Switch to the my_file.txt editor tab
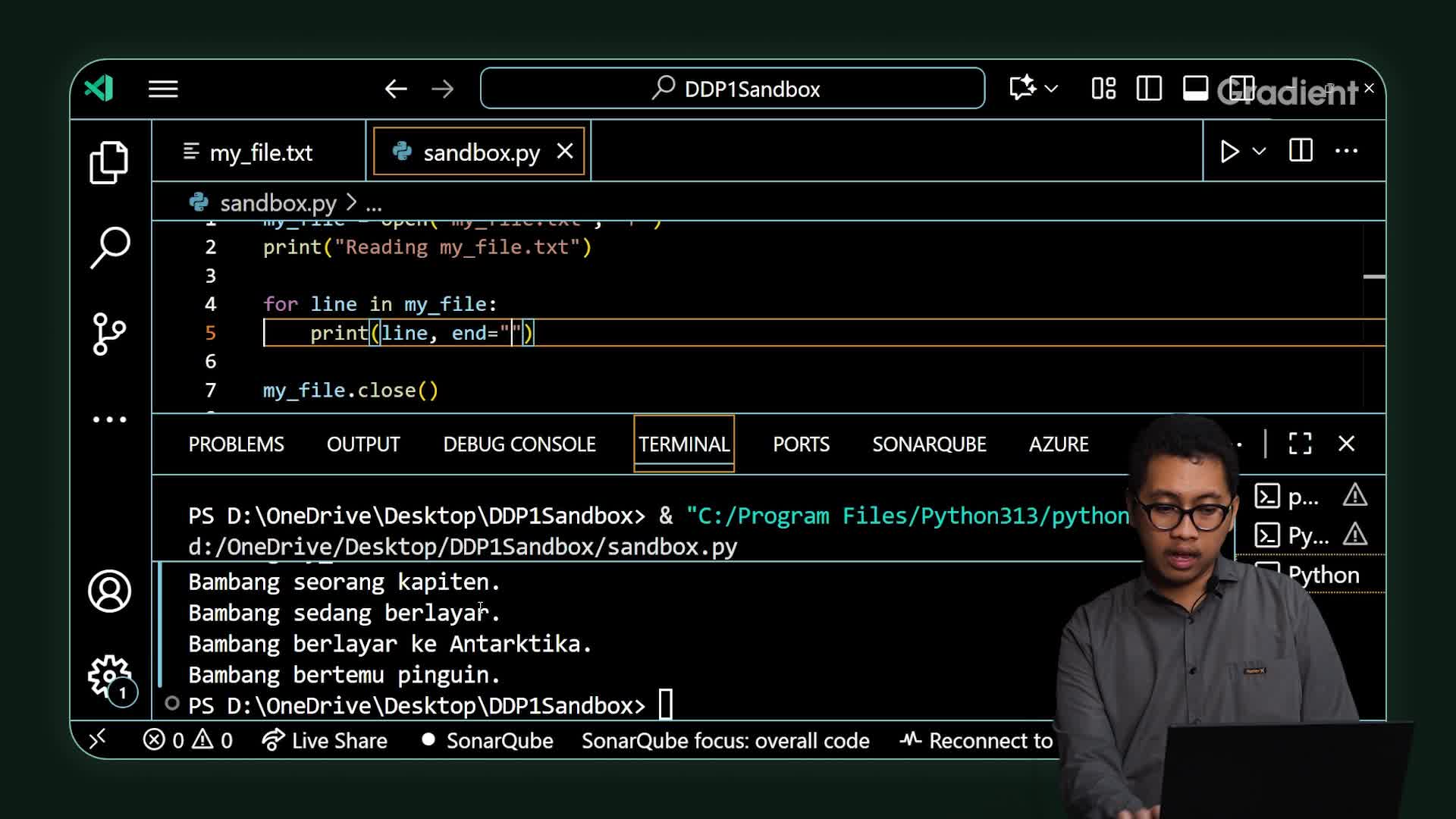This screenshot has width=1456, height=819. click(259, 152)
